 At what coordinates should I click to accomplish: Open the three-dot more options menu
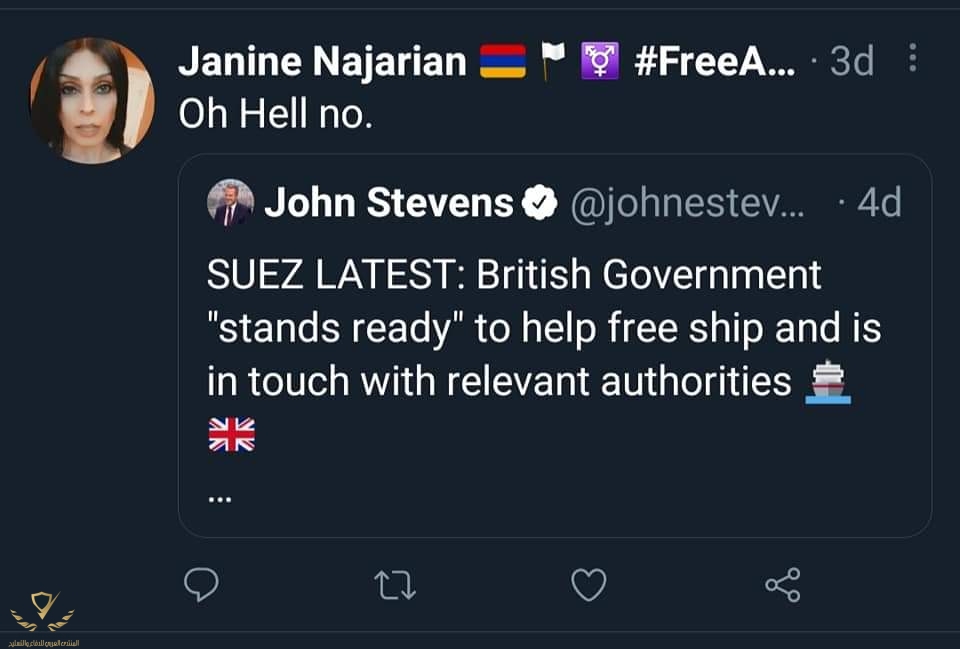(x=912, y=59)
